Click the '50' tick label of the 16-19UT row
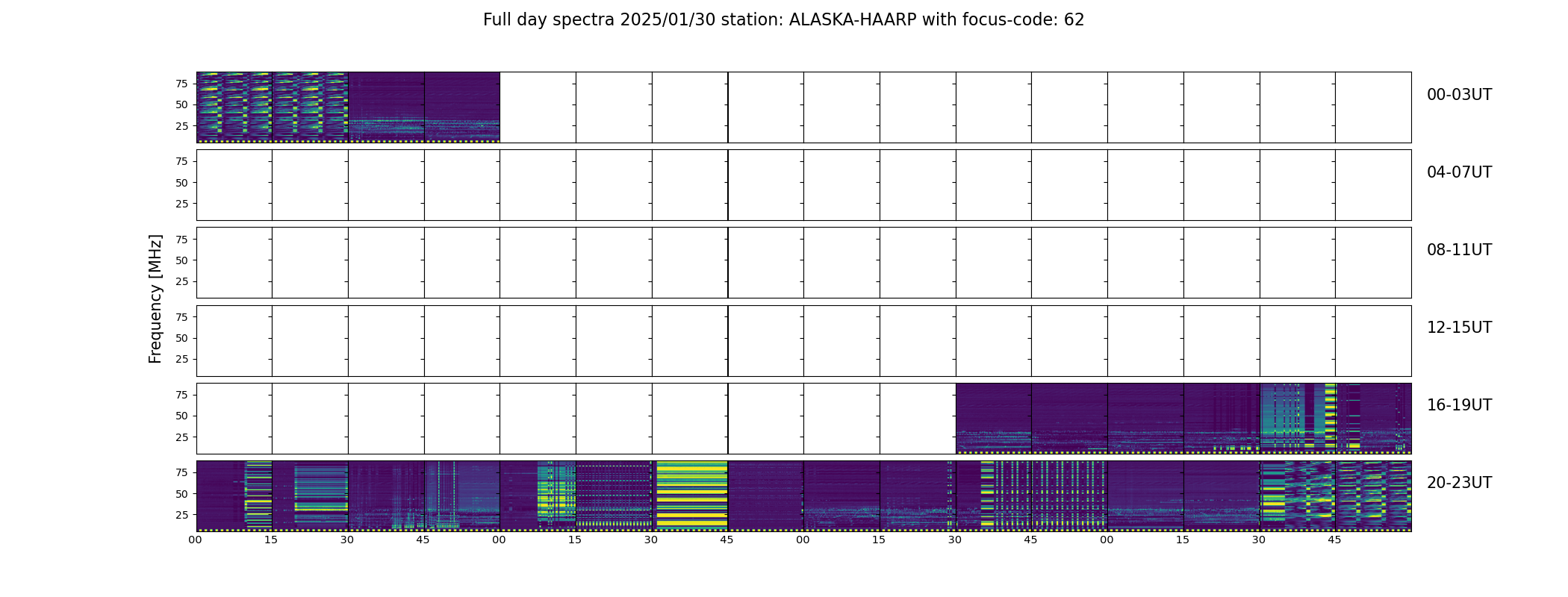This screenshot has width=1568, height=597. [x=181, y=416]
